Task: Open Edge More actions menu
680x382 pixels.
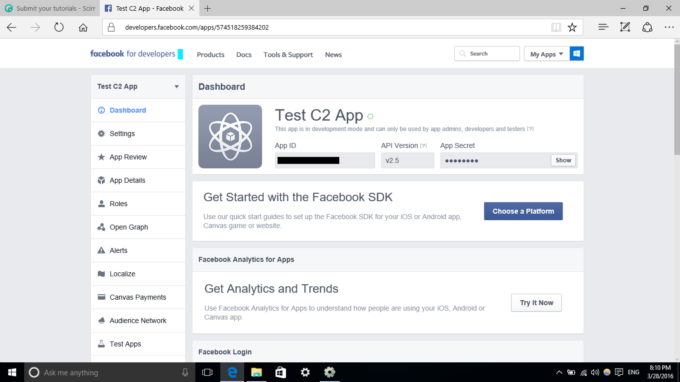Action: pyautogui.click(x=669, y=27)
